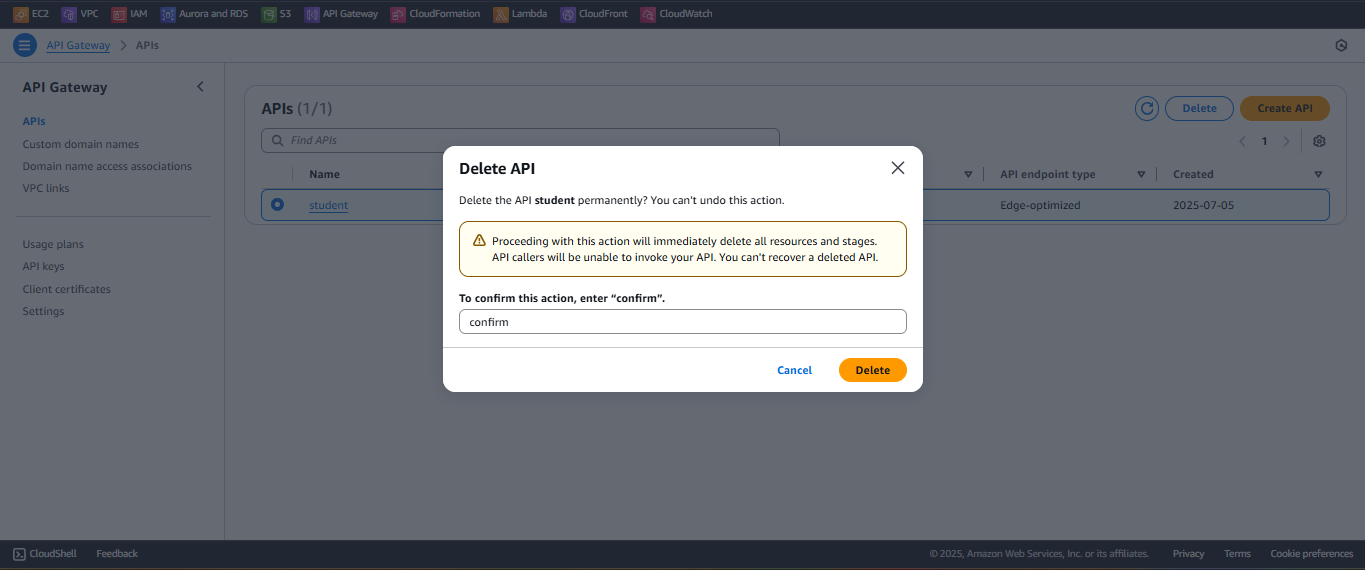Click API Gateway breadcrumb link

click(x=78, y=45)
